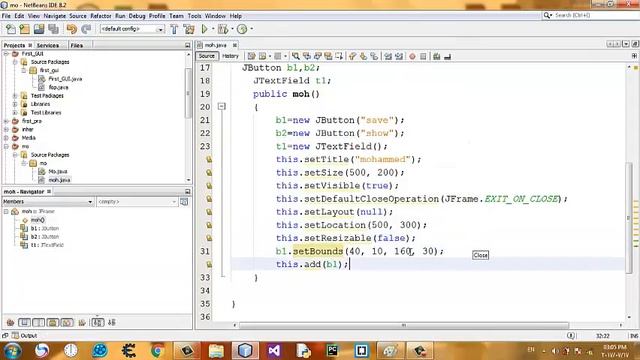
Task: Click the Find Selection magnifier icon in editor toolbar
Action: pyautogui.click(x=295, y=56)
